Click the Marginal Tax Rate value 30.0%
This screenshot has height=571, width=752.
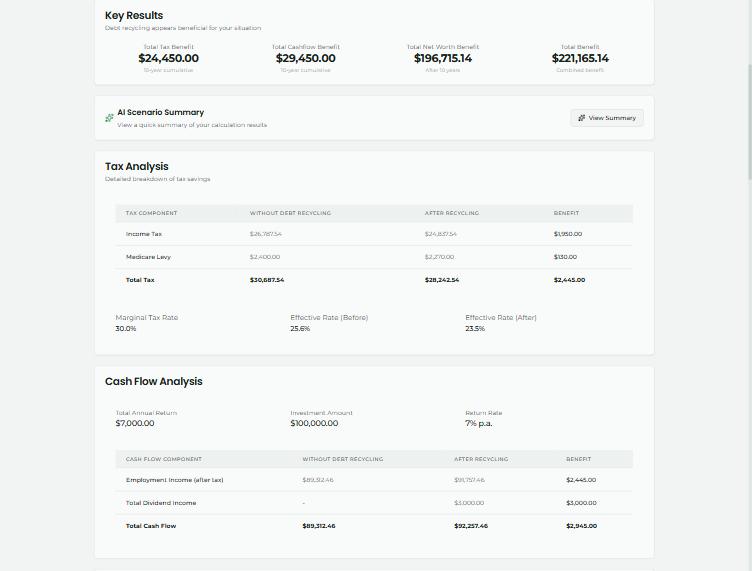click(x=126, y=328)
